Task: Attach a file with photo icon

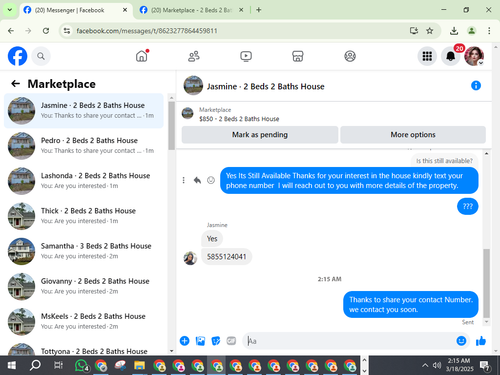Action: click(x=200, y=341)
